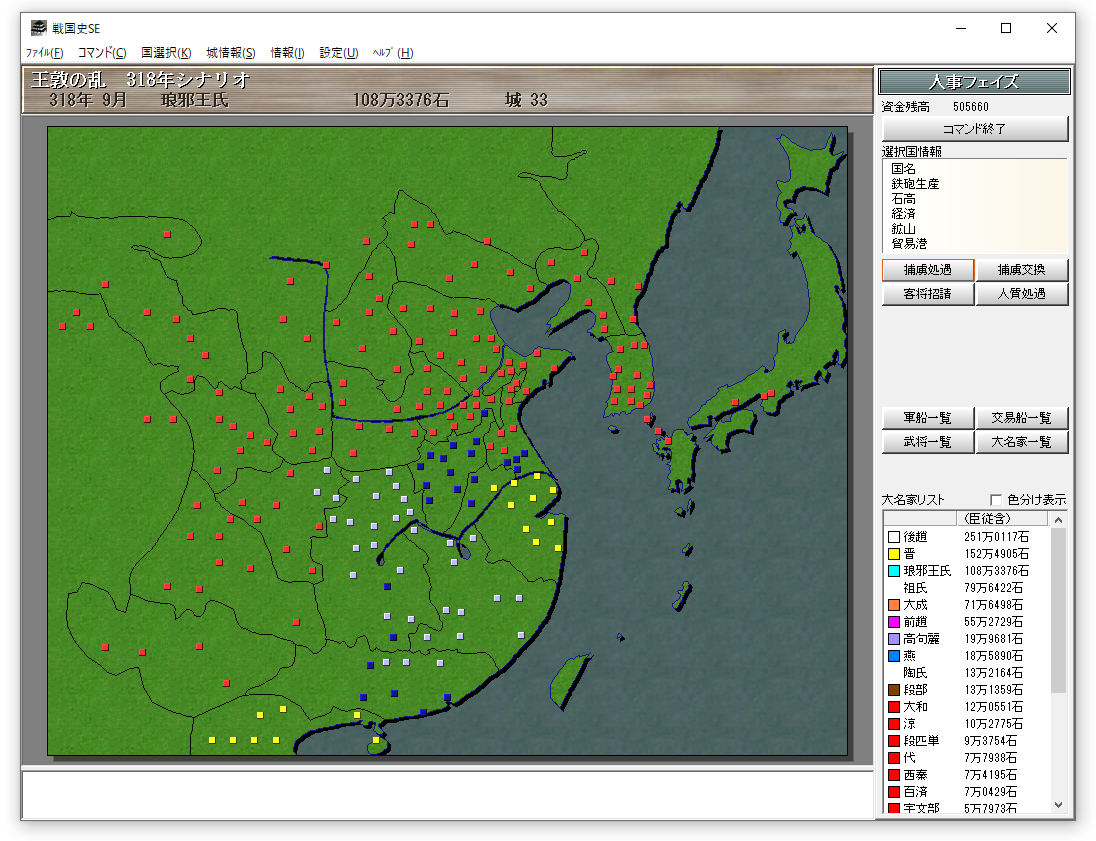Viewport: 1096px width, 841px height.
Task: Click the (臣従含) column header
Action: 982,518
